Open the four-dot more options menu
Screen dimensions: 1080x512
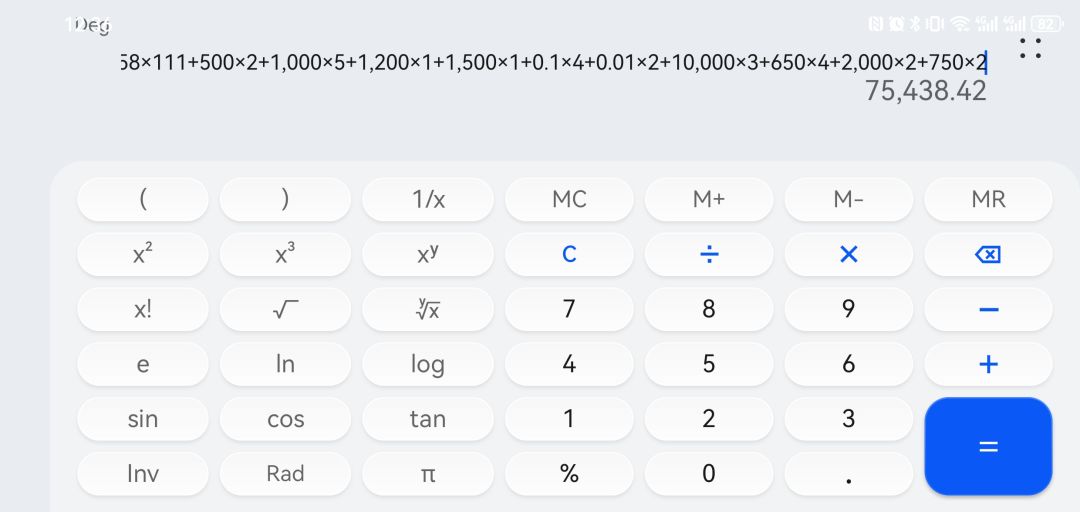(x=1030, y=48)
